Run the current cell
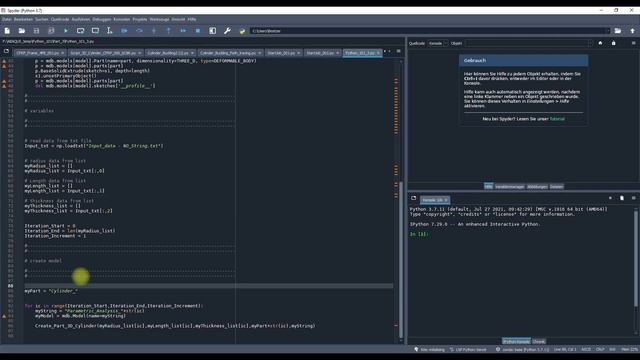 tap(80, 31)
